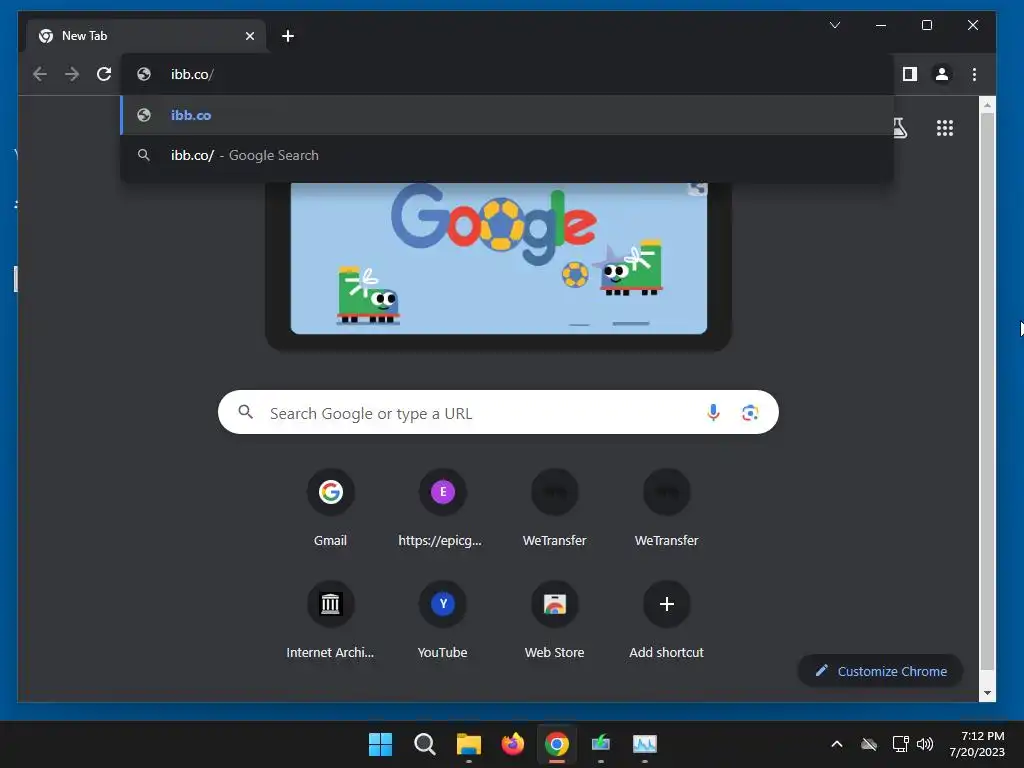Click the OneDrive cloud tray icon
The image size is (1024, 768).
869,744
